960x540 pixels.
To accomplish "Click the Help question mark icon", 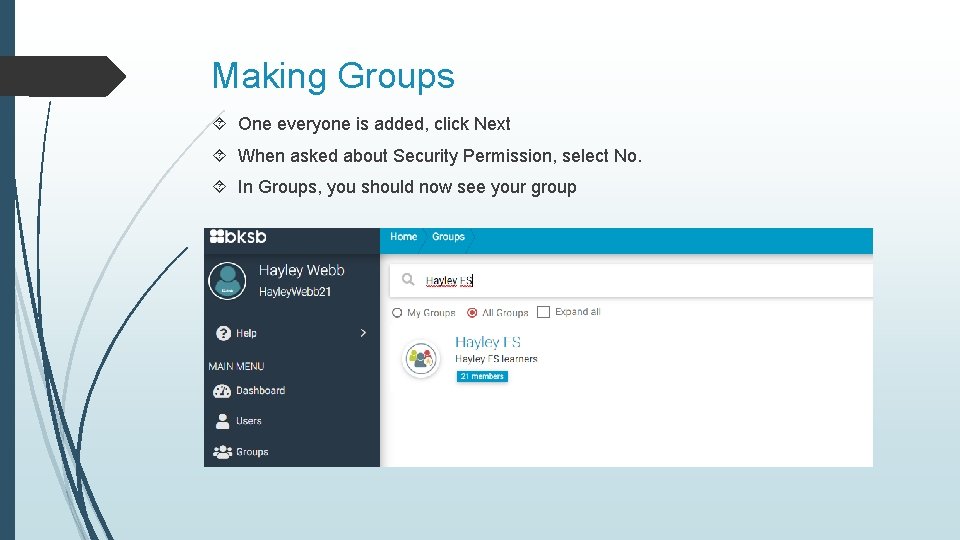I will (x=223, y=333).
